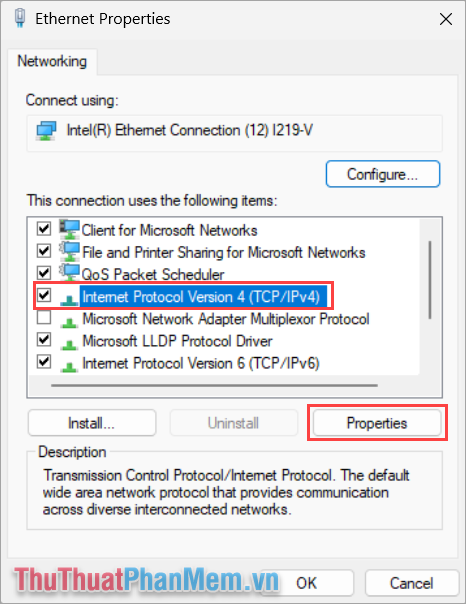Toggle the QoS Packet Scheduler checkbox
466x604 pixels.
(x=44, y=273)
